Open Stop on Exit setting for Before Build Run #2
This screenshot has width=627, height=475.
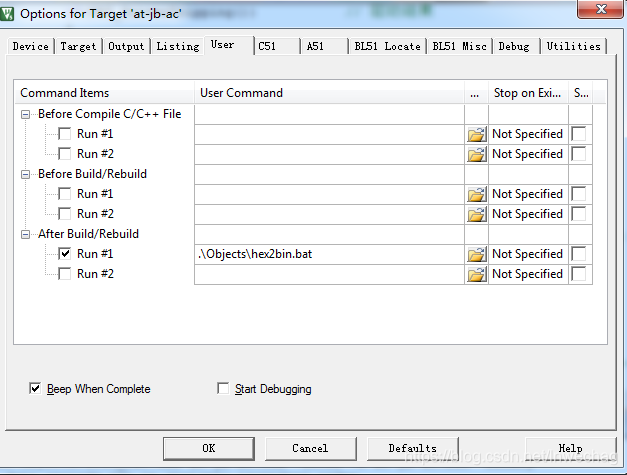[x=528, y=214]
